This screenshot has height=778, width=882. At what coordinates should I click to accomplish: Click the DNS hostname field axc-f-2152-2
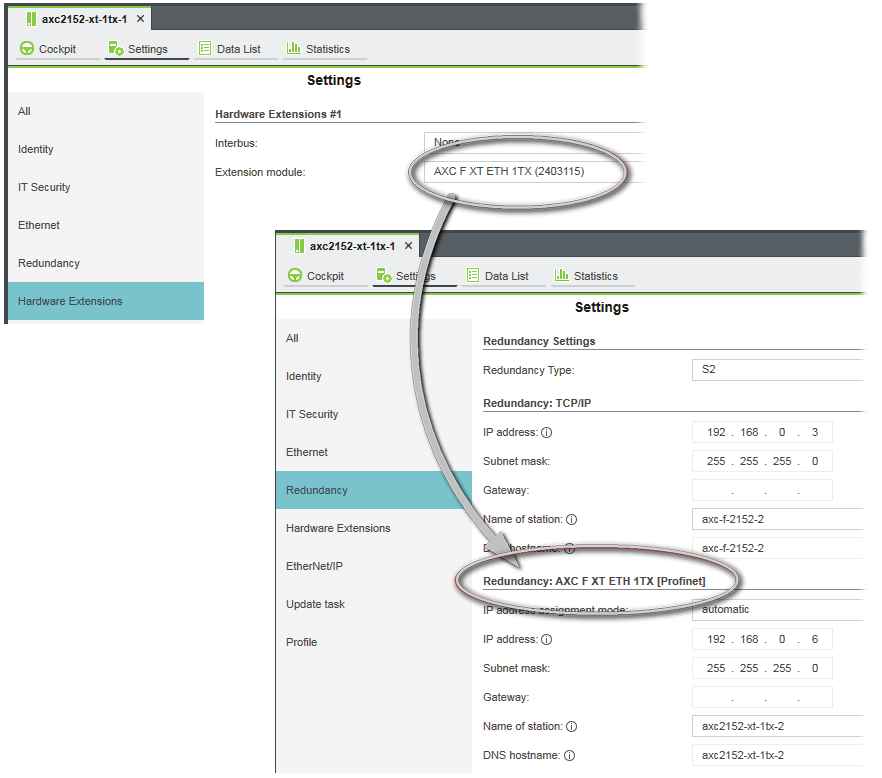778,548
